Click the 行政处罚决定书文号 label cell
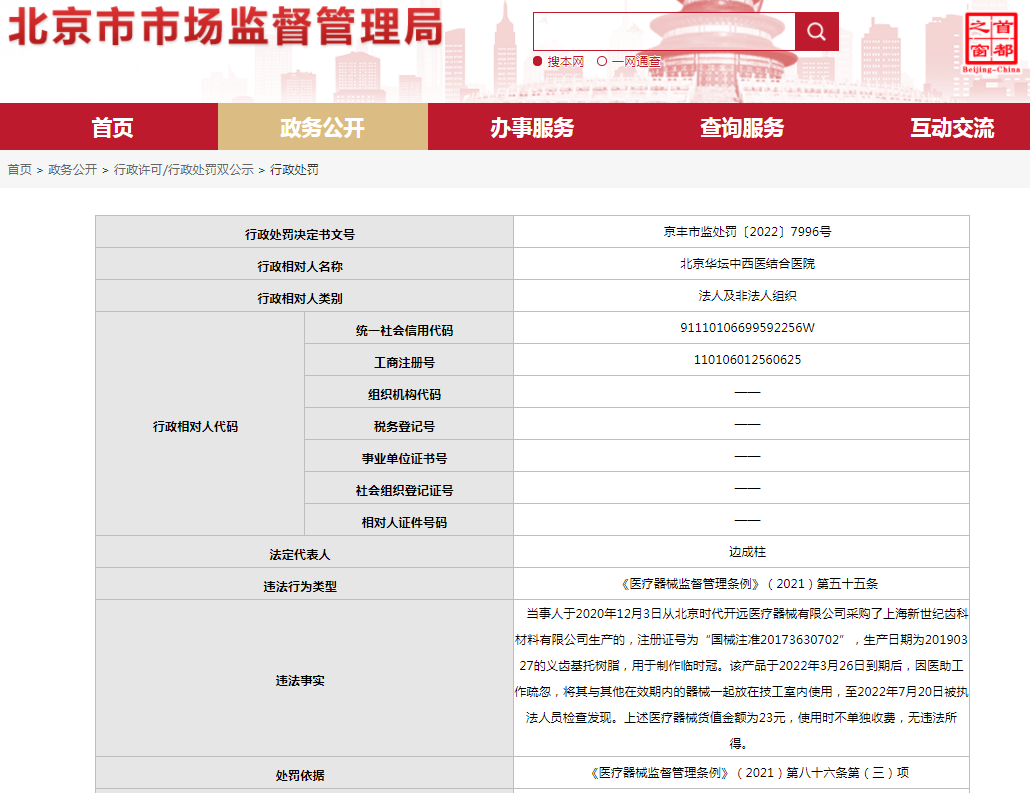 tap(304, 232)
